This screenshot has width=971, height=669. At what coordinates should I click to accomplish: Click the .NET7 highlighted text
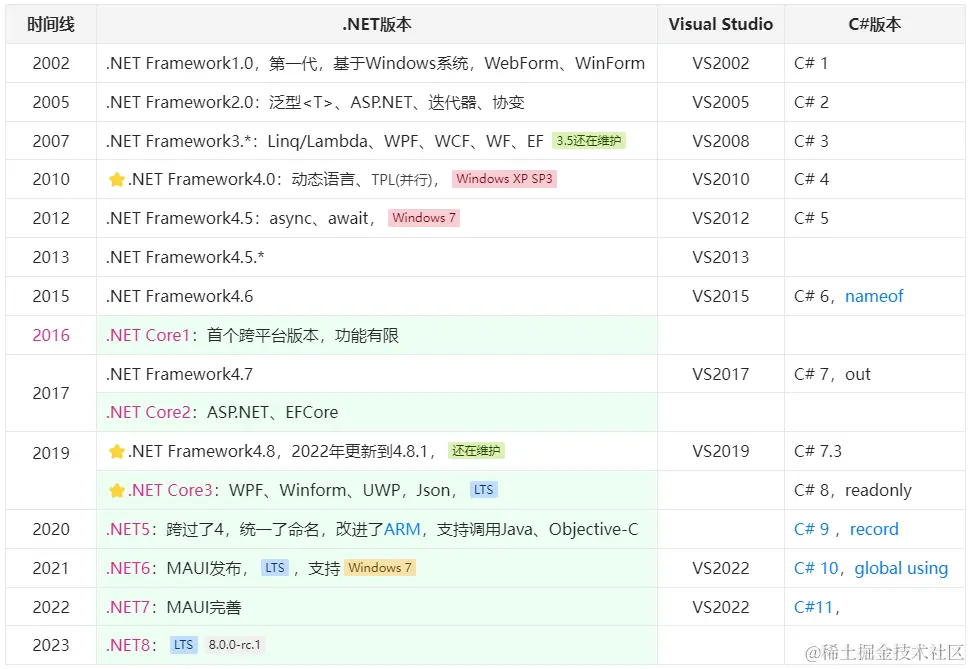(x=128, y=607)
